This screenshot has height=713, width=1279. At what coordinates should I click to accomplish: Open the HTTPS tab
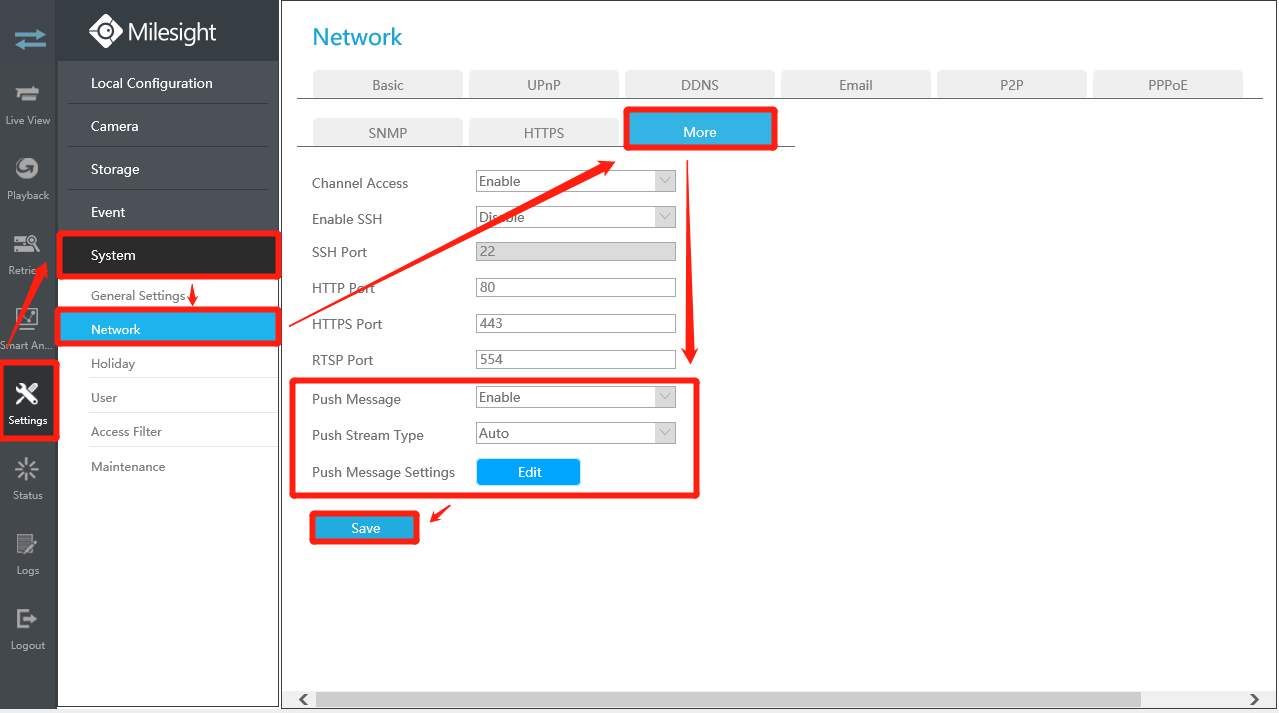coord(544,132)
